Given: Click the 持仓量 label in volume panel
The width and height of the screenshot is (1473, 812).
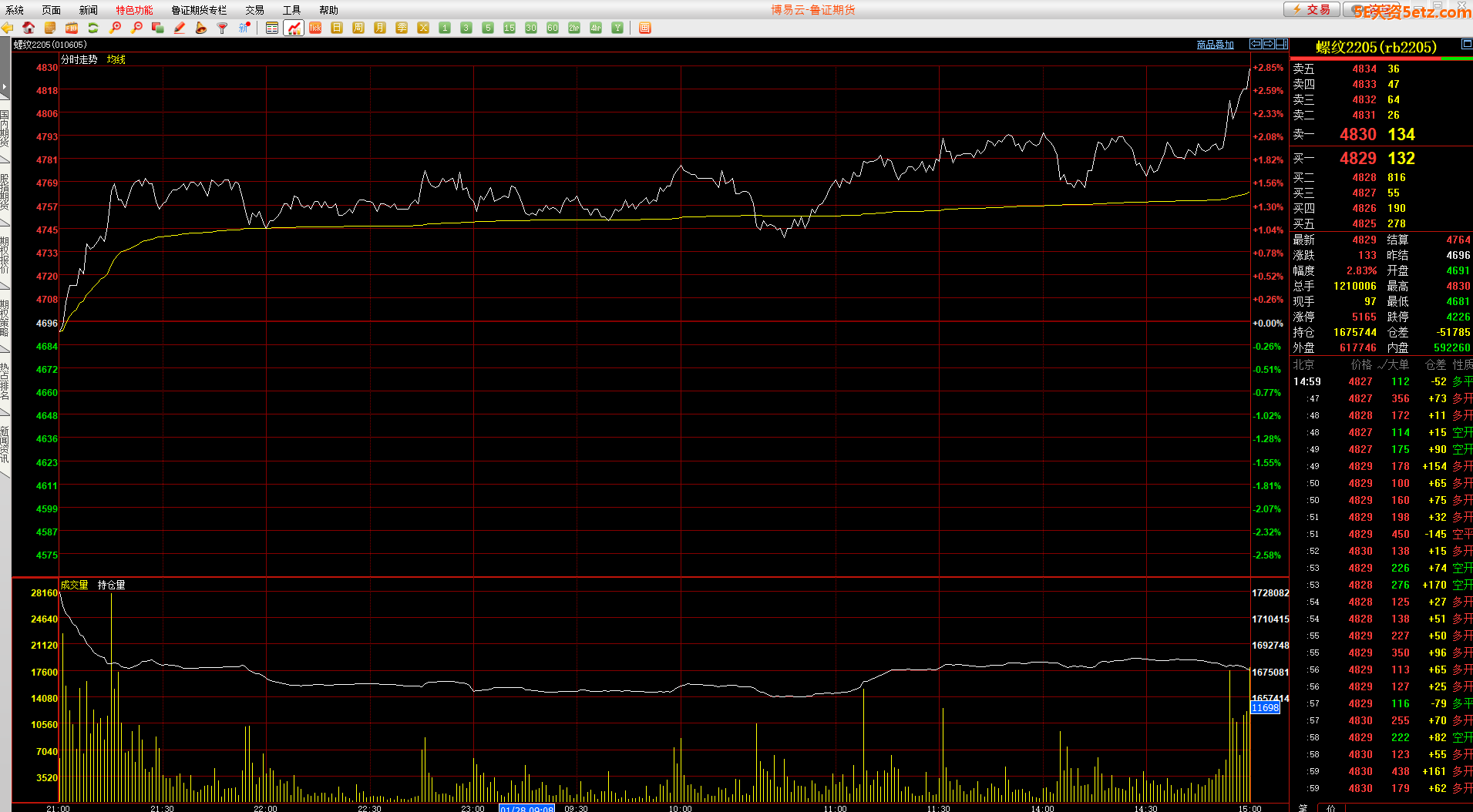Looking at the screenshot, I should tap(111, 585).
